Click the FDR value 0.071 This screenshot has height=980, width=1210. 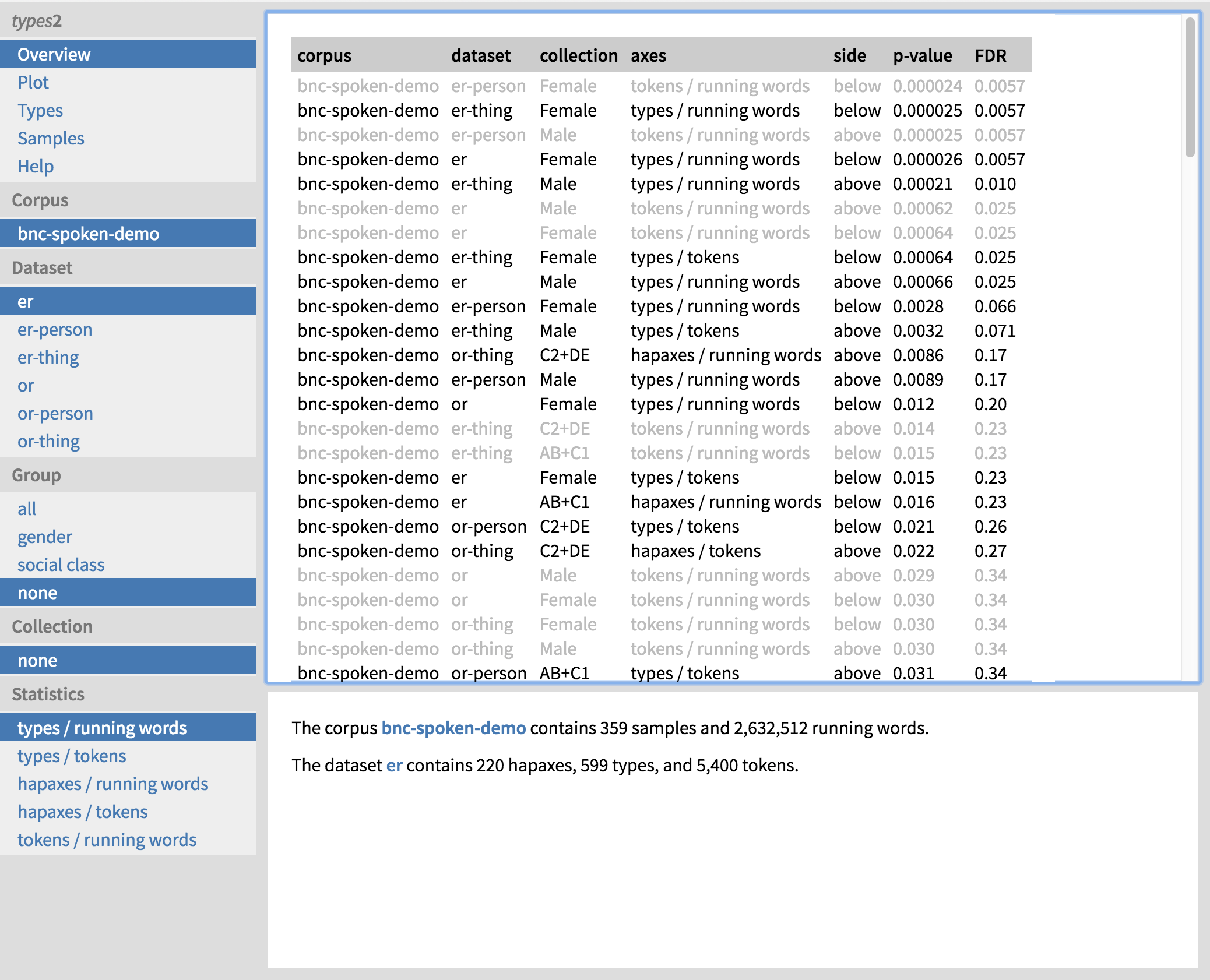point(995,330)
